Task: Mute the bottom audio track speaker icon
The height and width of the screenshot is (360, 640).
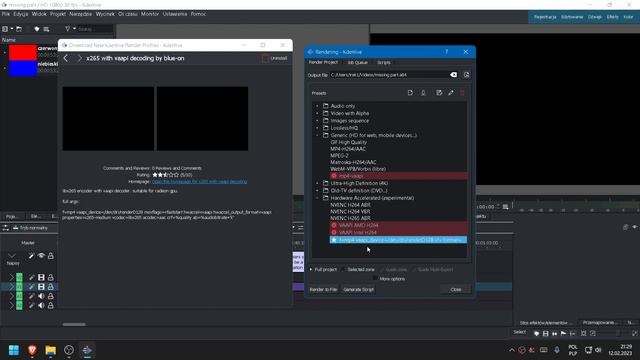Action: coord(41,305)
